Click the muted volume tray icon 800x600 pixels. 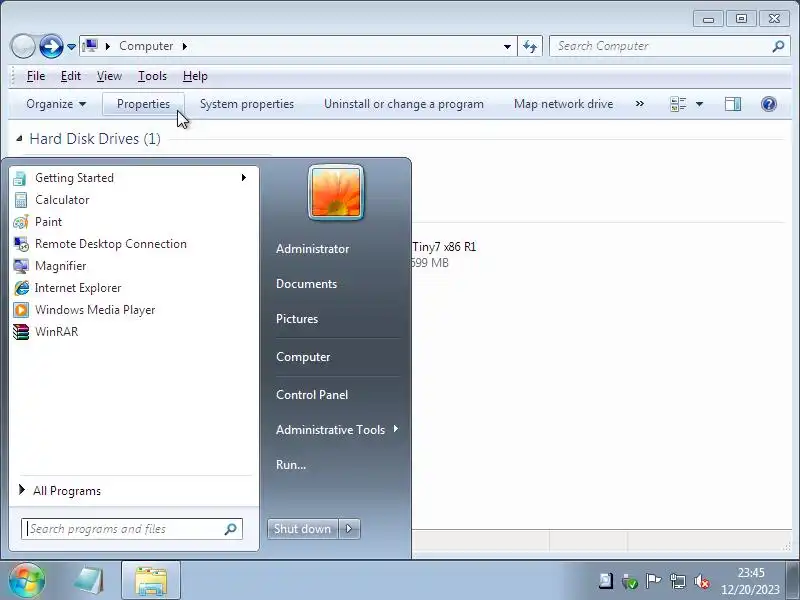(702, 581)
